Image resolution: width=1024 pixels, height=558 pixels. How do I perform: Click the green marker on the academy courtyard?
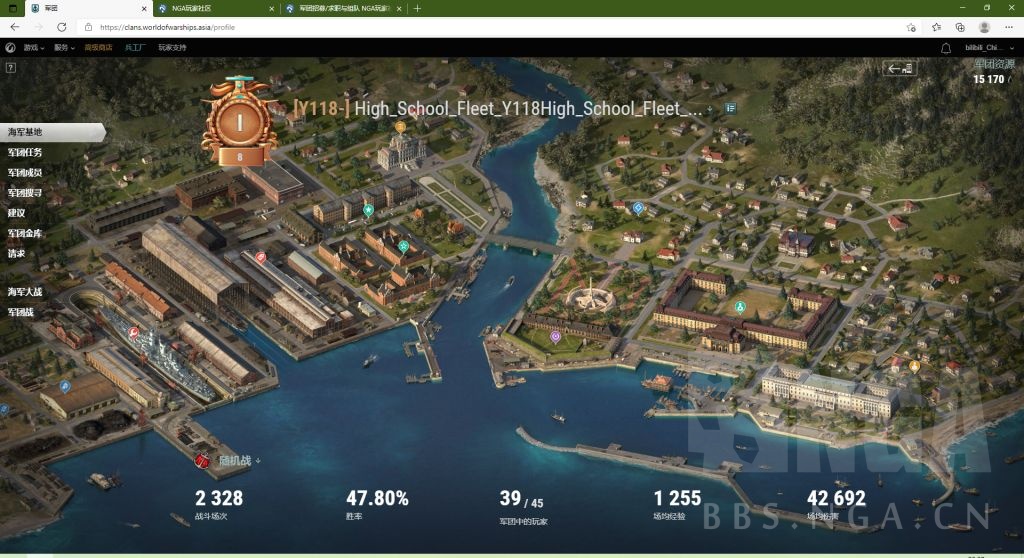(x=740, y=306)
